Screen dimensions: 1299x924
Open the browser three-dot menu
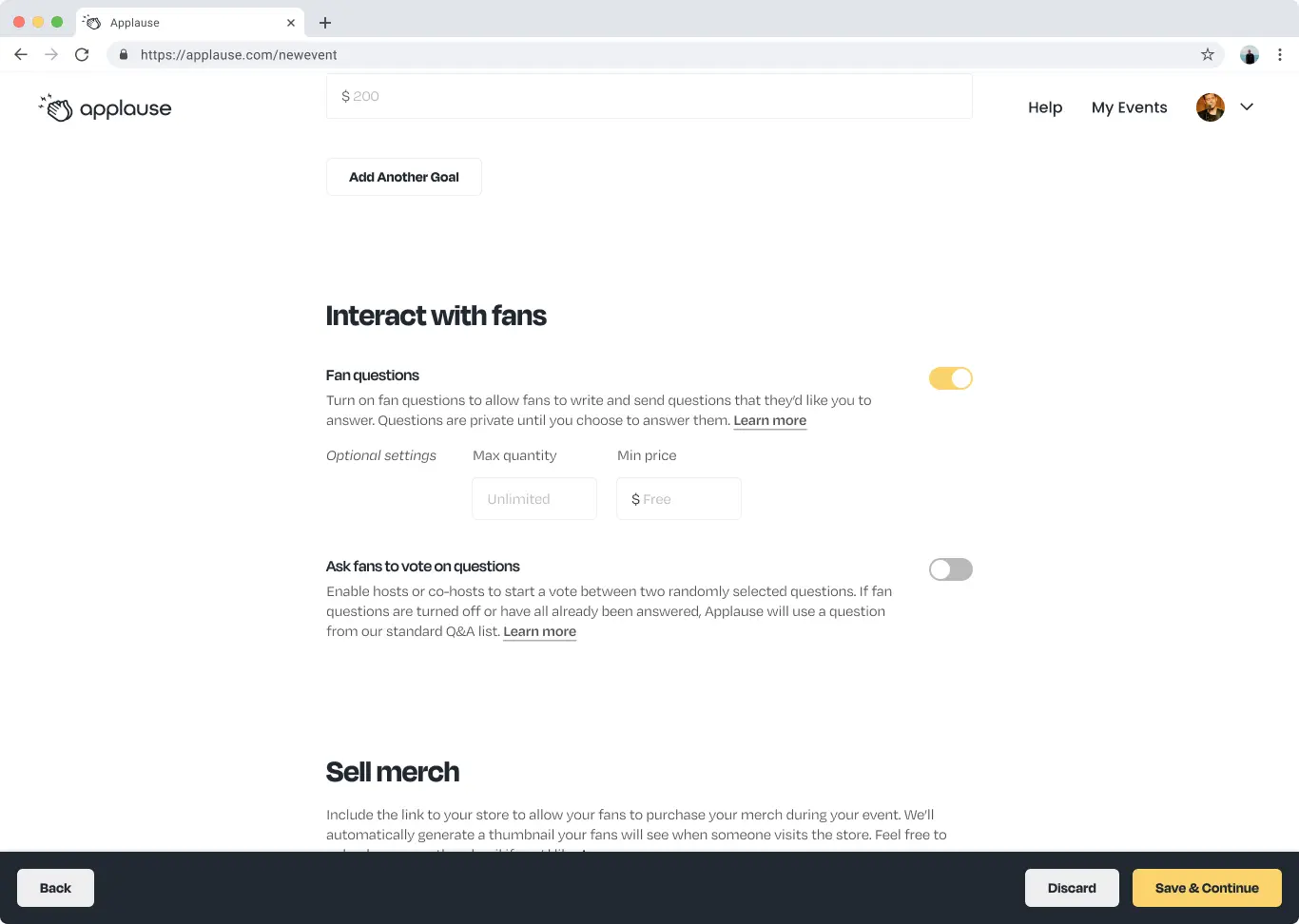tap(1280, 54)
